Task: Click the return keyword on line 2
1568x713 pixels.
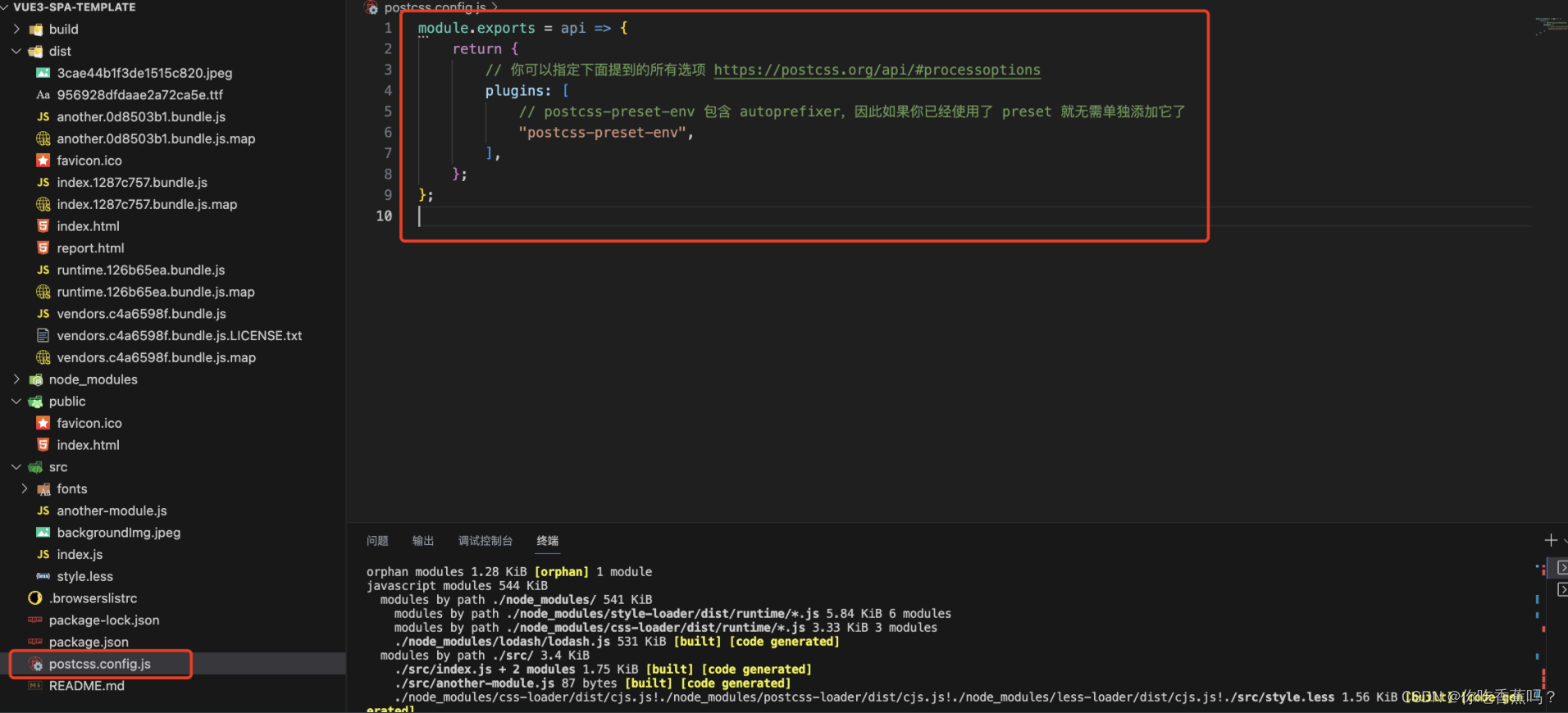Action: [476, 49]
